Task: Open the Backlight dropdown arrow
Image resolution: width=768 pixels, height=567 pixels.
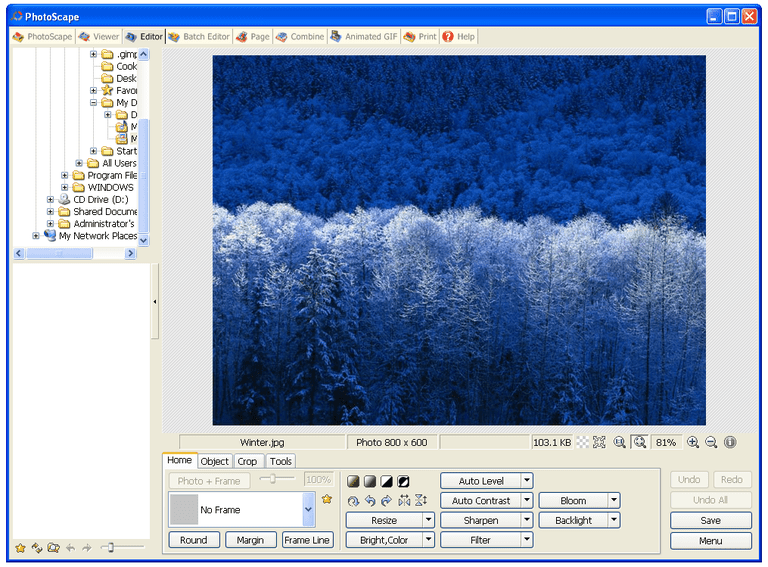Action: tap(614, 520)
